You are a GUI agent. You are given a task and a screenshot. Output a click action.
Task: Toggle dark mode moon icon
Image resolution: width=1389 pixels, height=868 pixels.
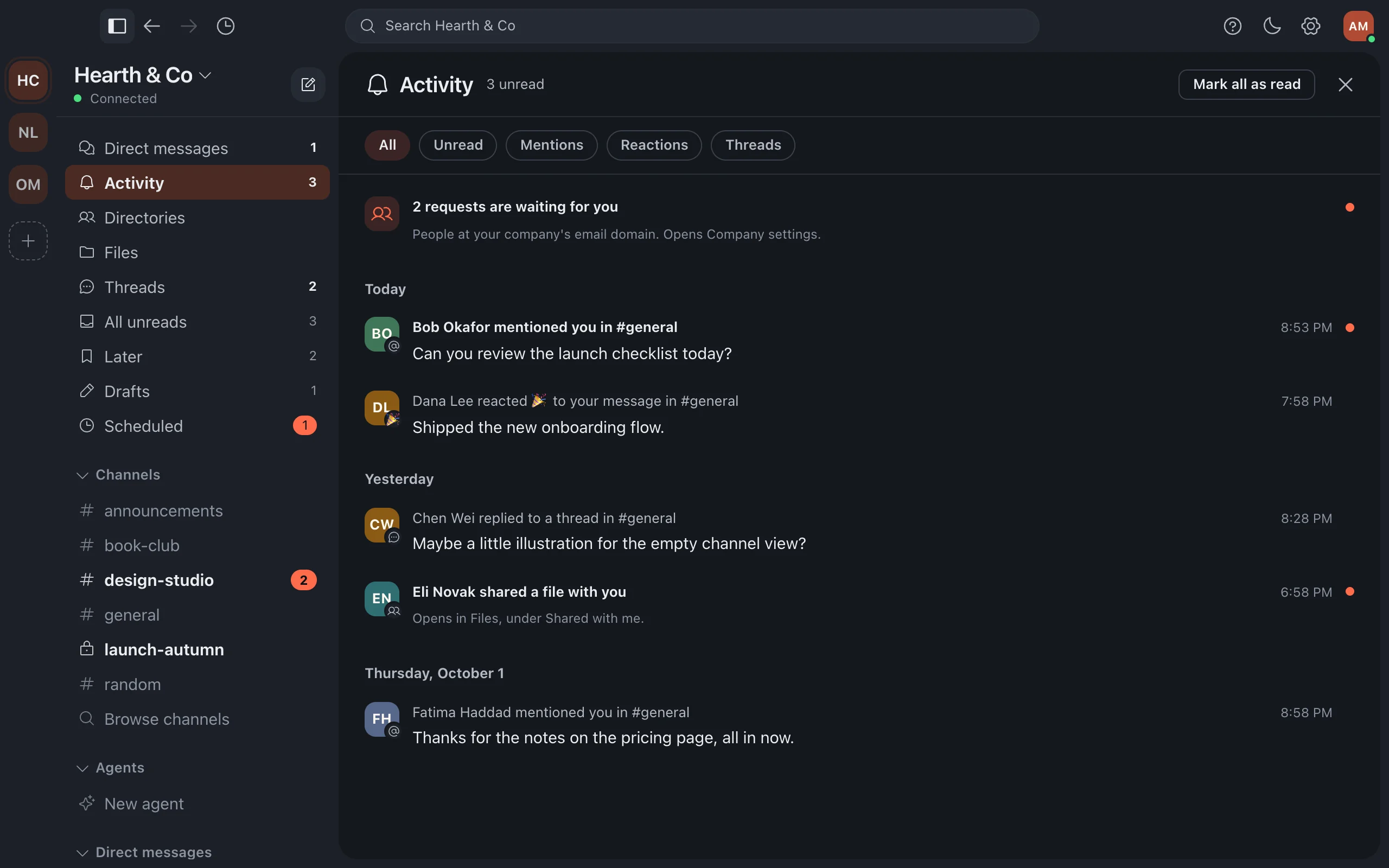[x=1272, y=26]
